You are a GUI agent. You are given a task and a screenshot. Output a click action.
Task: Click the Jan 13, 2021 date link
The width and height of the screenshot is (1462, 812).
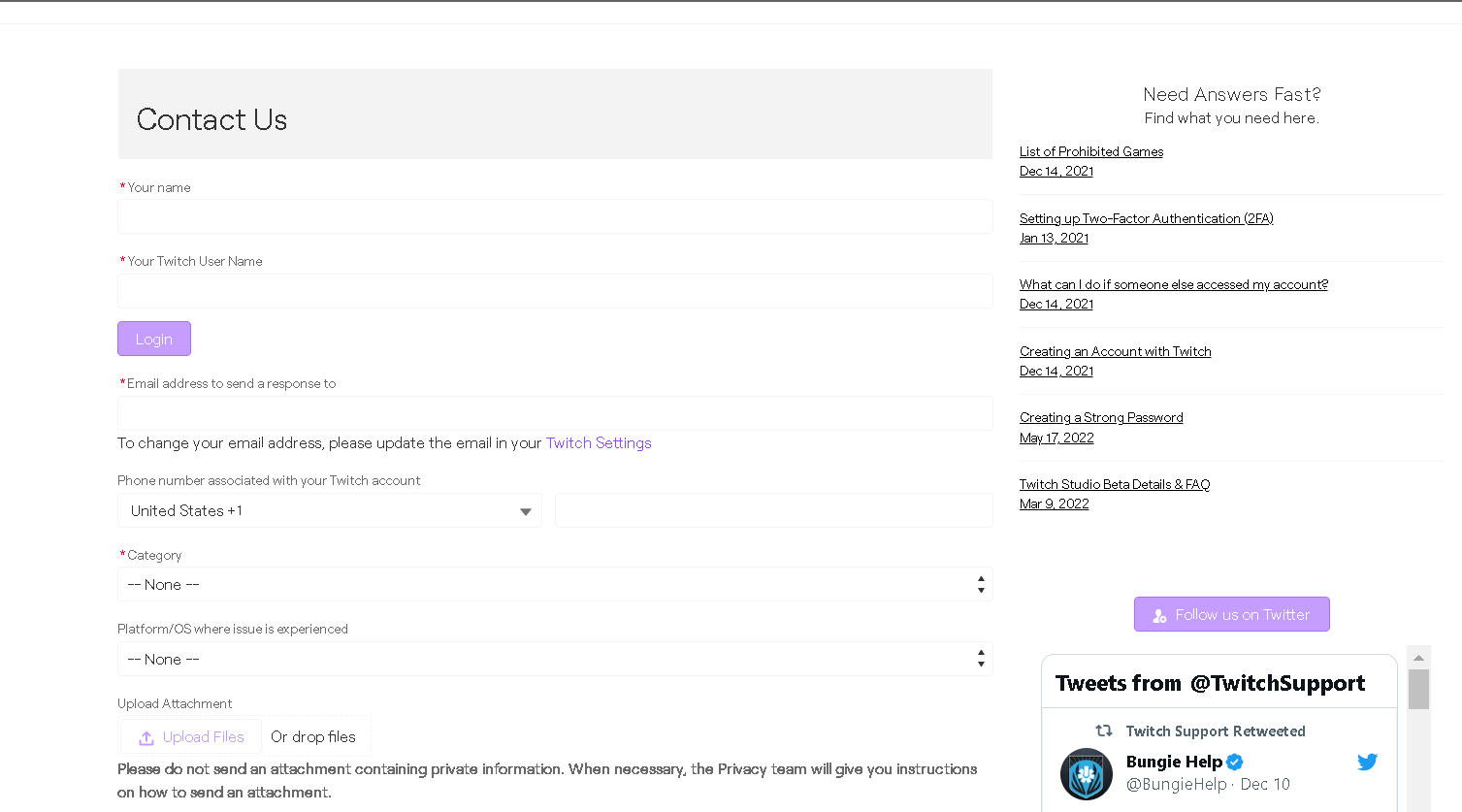(1055, 238)
